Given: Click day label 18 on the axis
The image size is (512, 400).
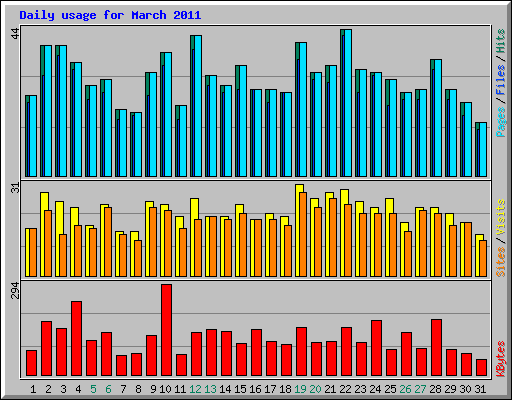Looking at the screenshot, I should (x=285, y=389).
